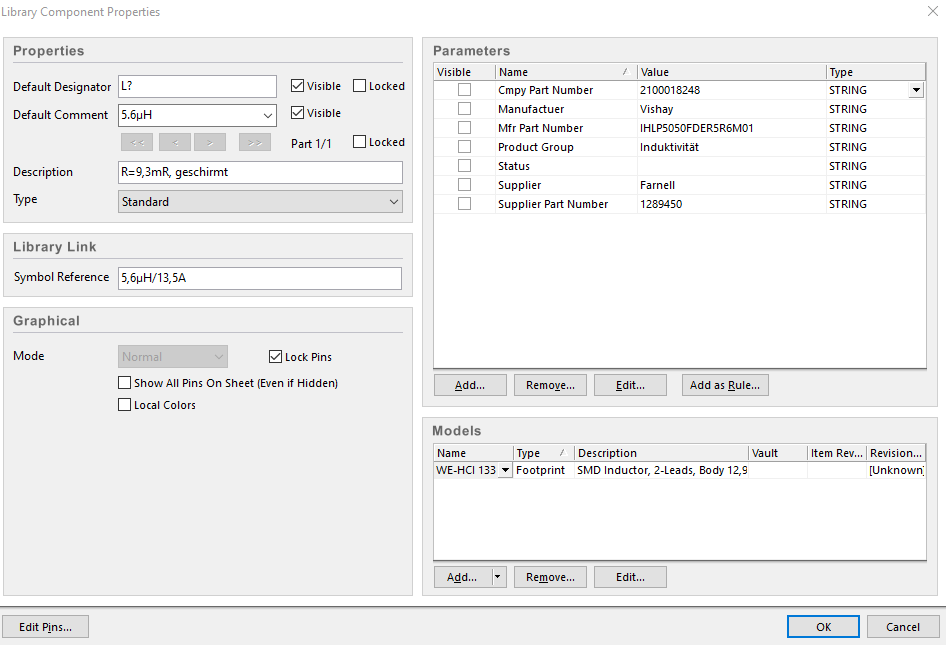
Task: Check Visible box for Manufactuer parameter
Action: tap(464, 109)
